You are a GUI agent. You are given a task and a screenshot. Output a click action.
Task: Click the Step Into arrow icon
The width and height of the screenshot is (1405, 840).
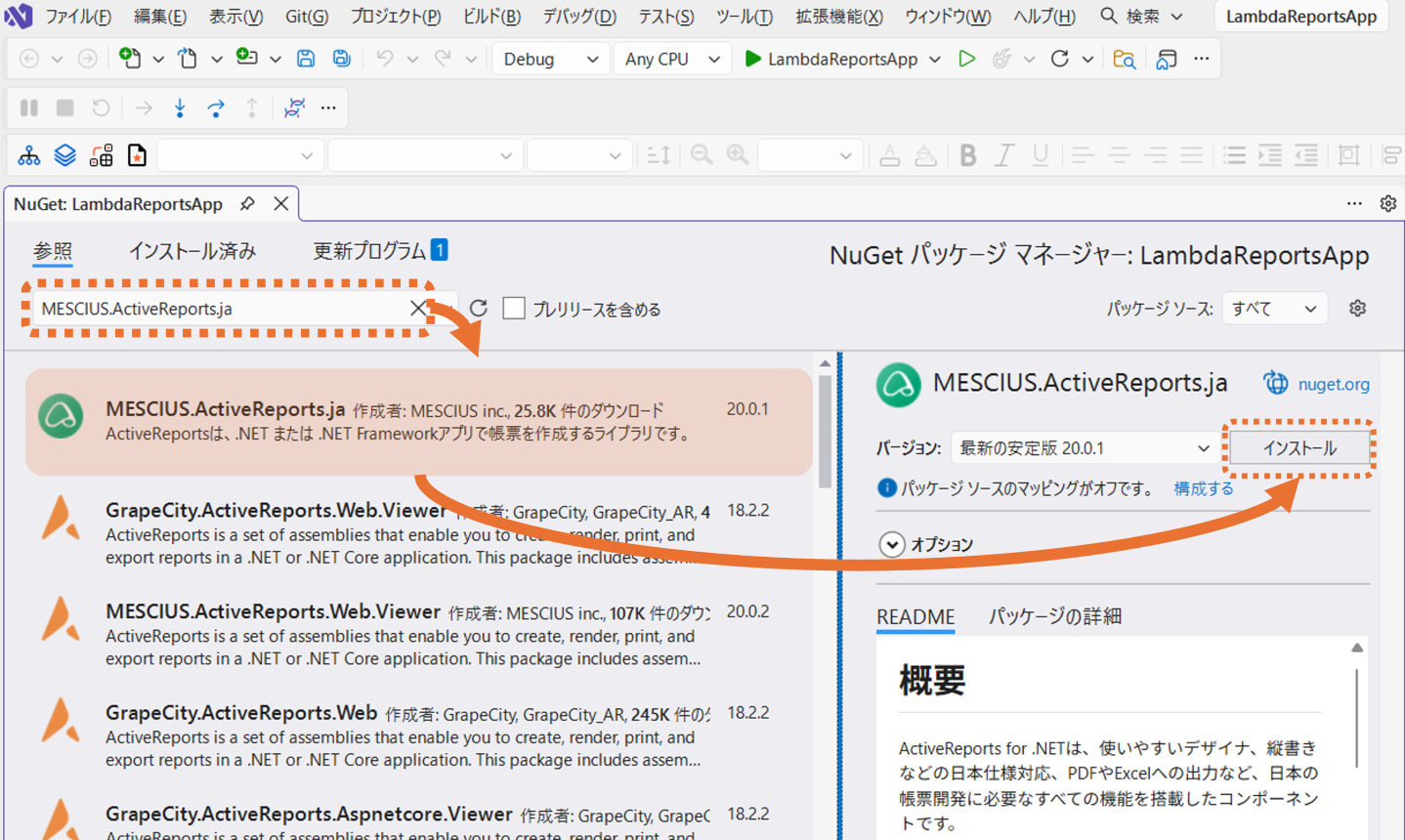pos(180,107)
